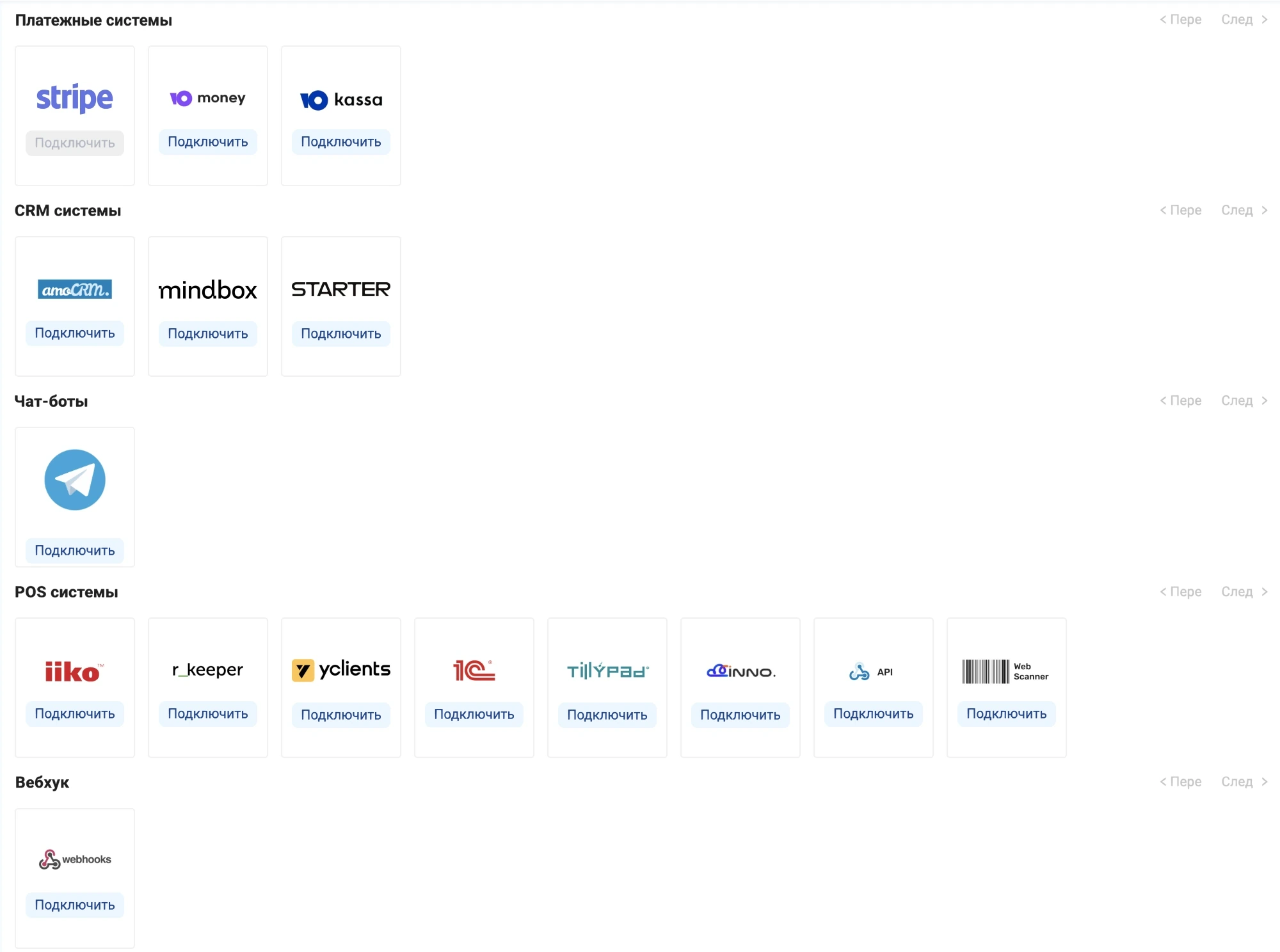Click the amoCRM logo

[x=75, y=289]
